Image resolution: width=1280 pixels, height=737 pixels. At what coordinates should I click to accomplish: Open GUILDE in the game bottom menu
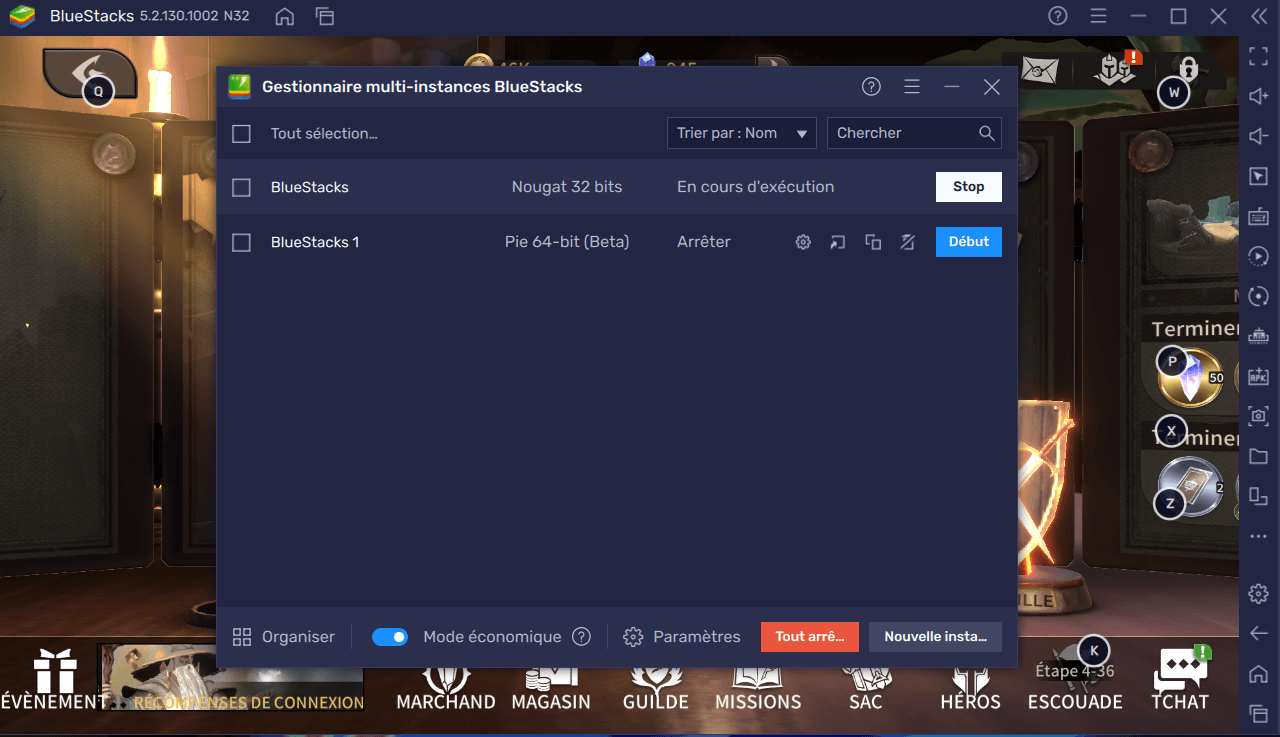click(655, 687)
